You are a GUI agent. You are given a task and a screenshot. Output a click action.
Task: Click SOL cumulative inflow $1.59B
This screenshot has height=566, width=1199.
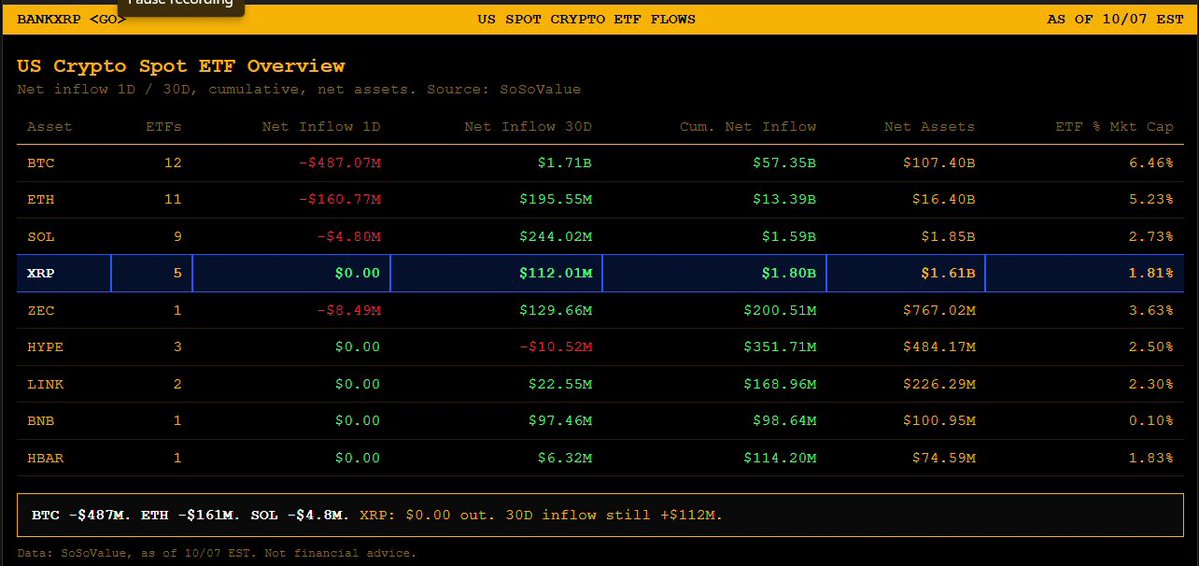click(x=789, y=236)
